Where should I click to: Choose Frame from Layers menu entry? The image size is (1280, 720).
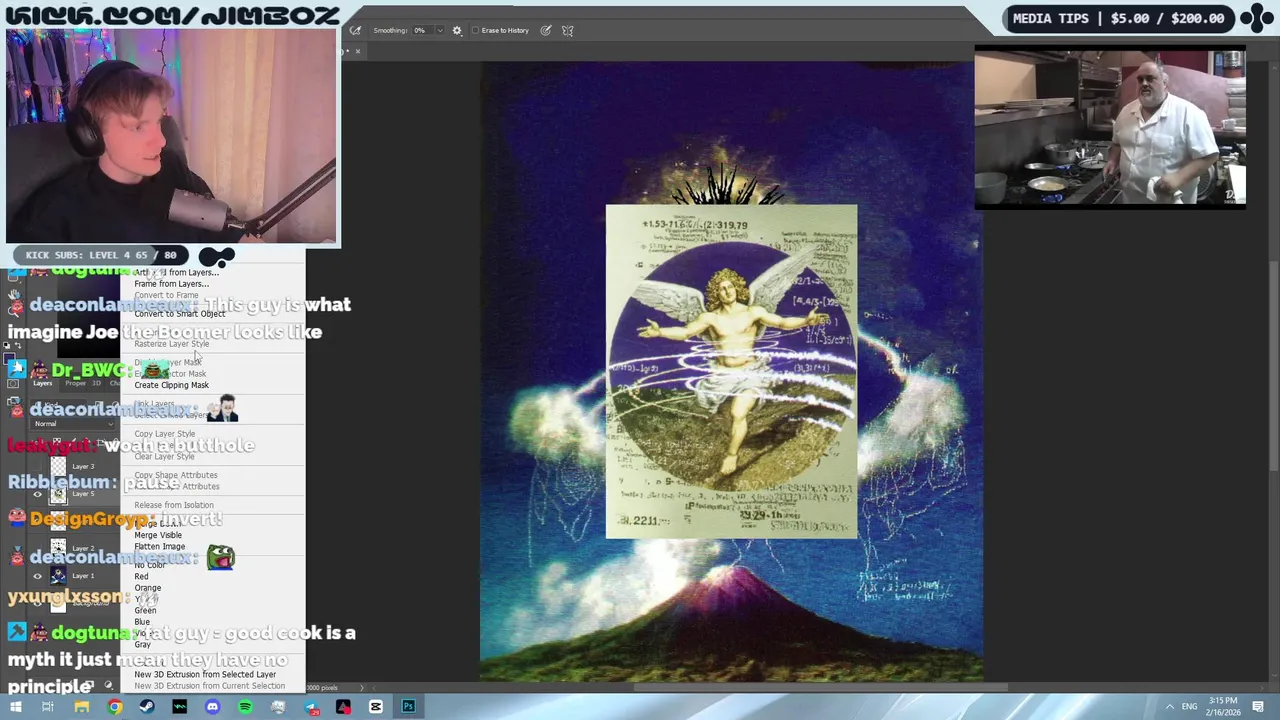171,284
